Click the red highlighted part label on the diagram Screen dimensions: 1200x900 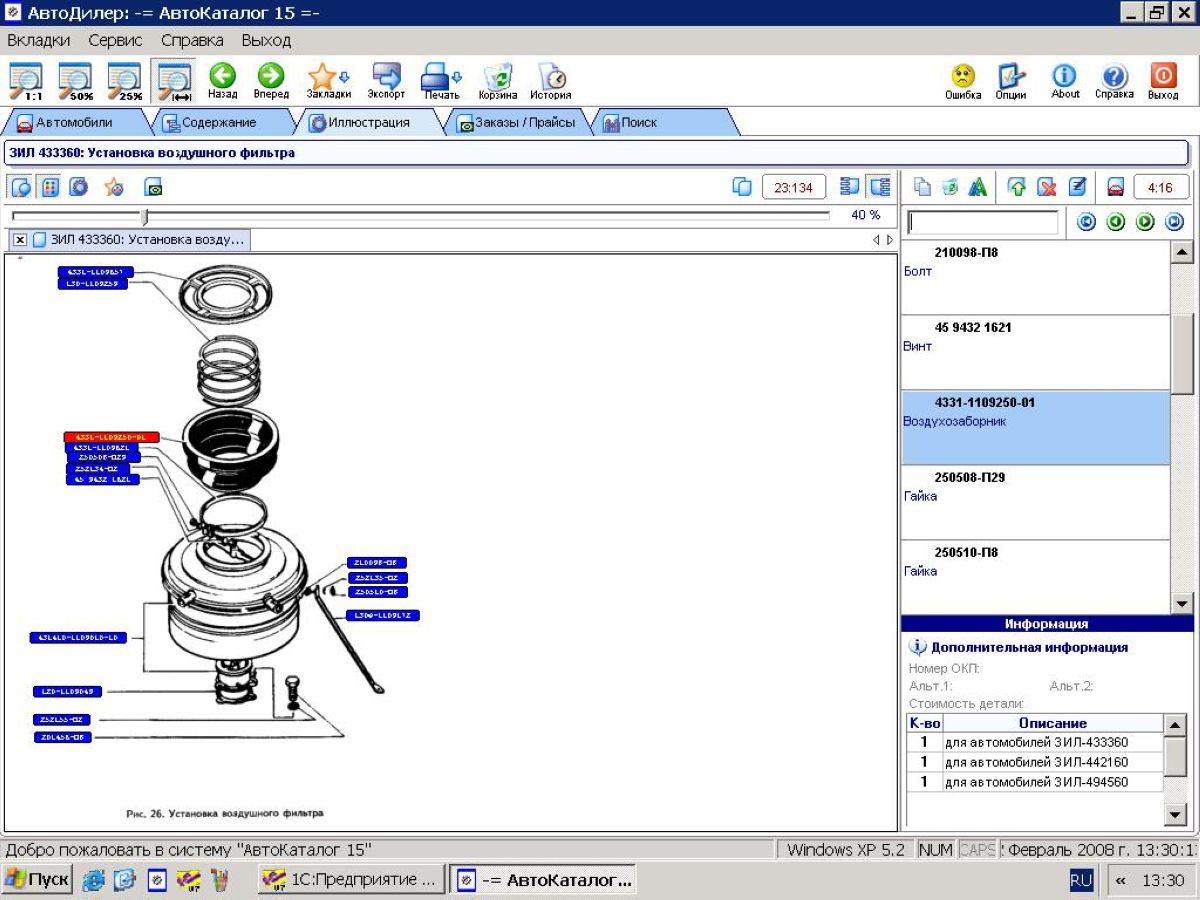[112, 437]
